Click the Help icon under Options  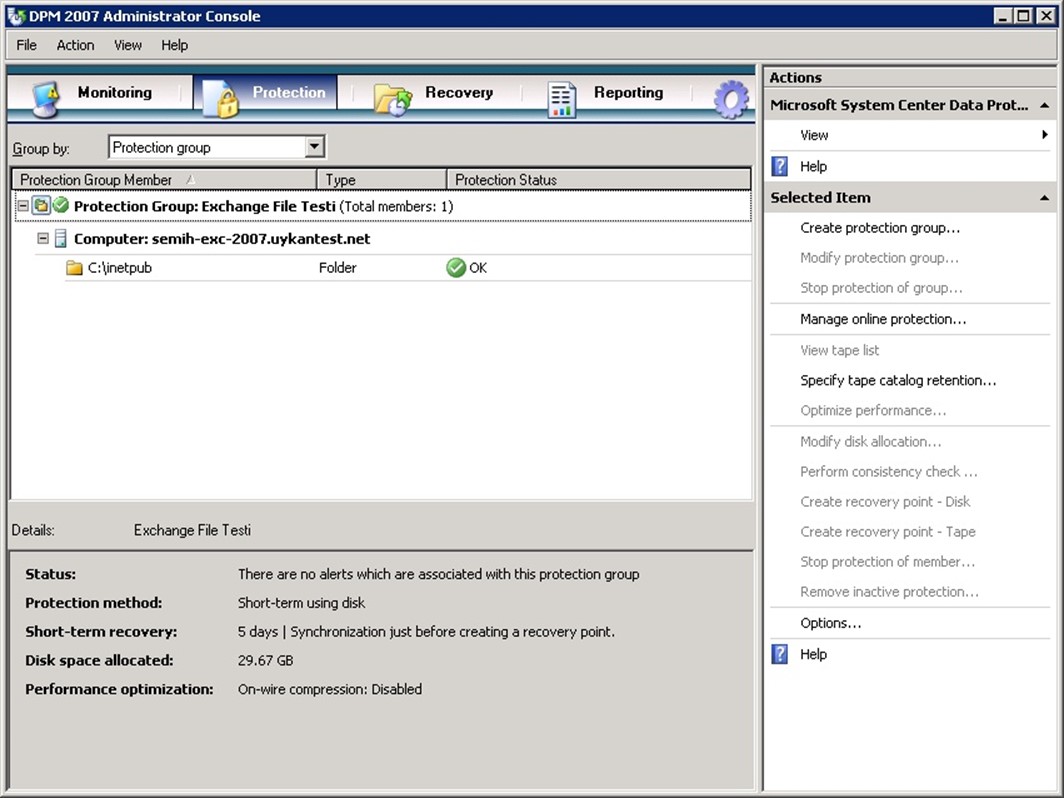click(x=780, y=654)
